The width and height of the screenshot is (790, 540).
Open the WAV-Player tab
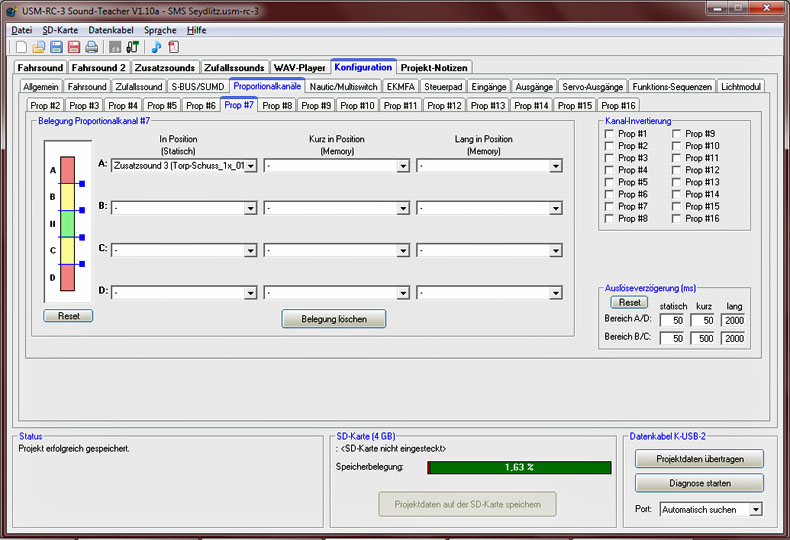click(x=299, y=68)
